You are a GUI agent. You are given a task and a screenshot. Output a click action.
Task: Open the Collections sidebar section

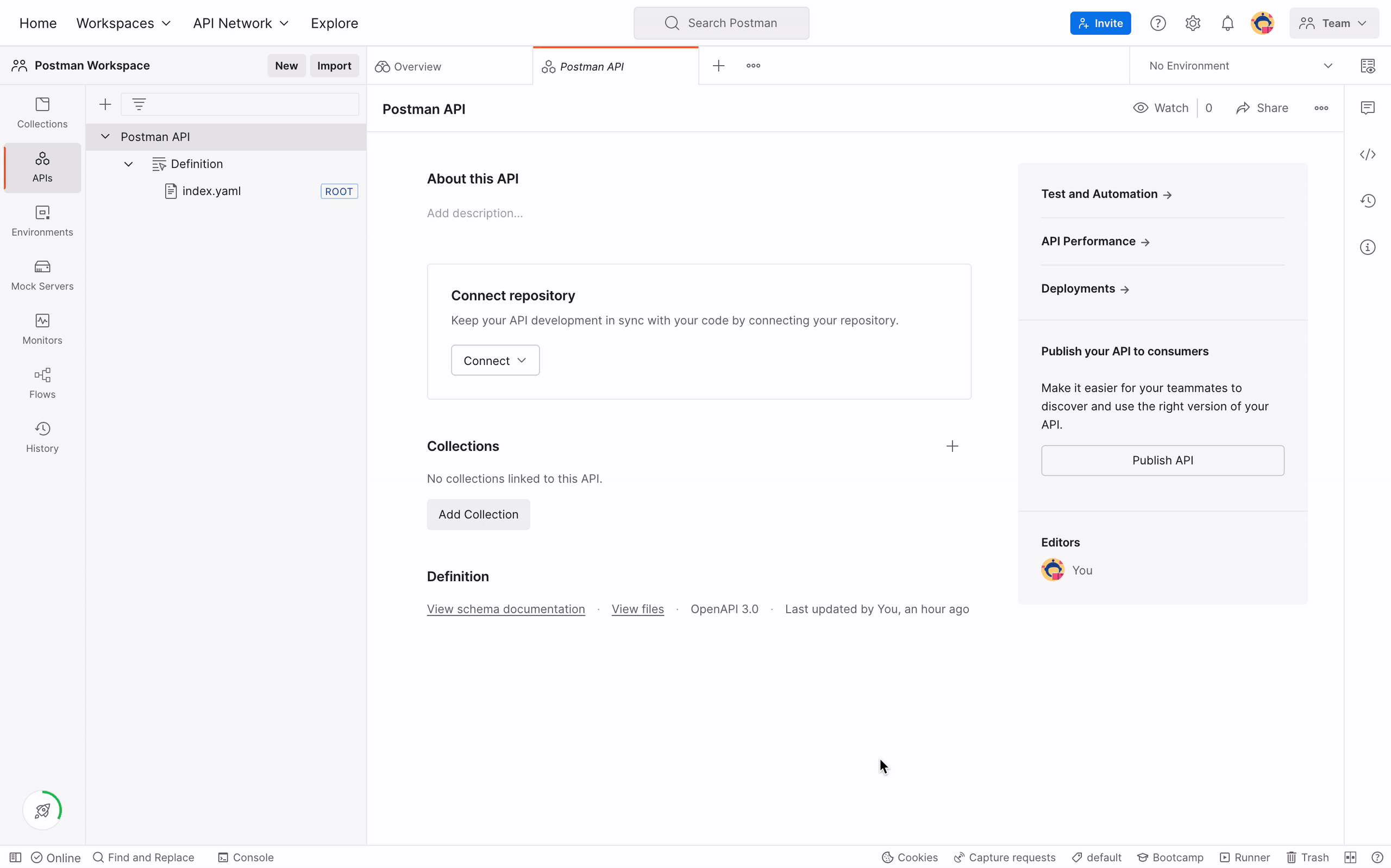42,113
